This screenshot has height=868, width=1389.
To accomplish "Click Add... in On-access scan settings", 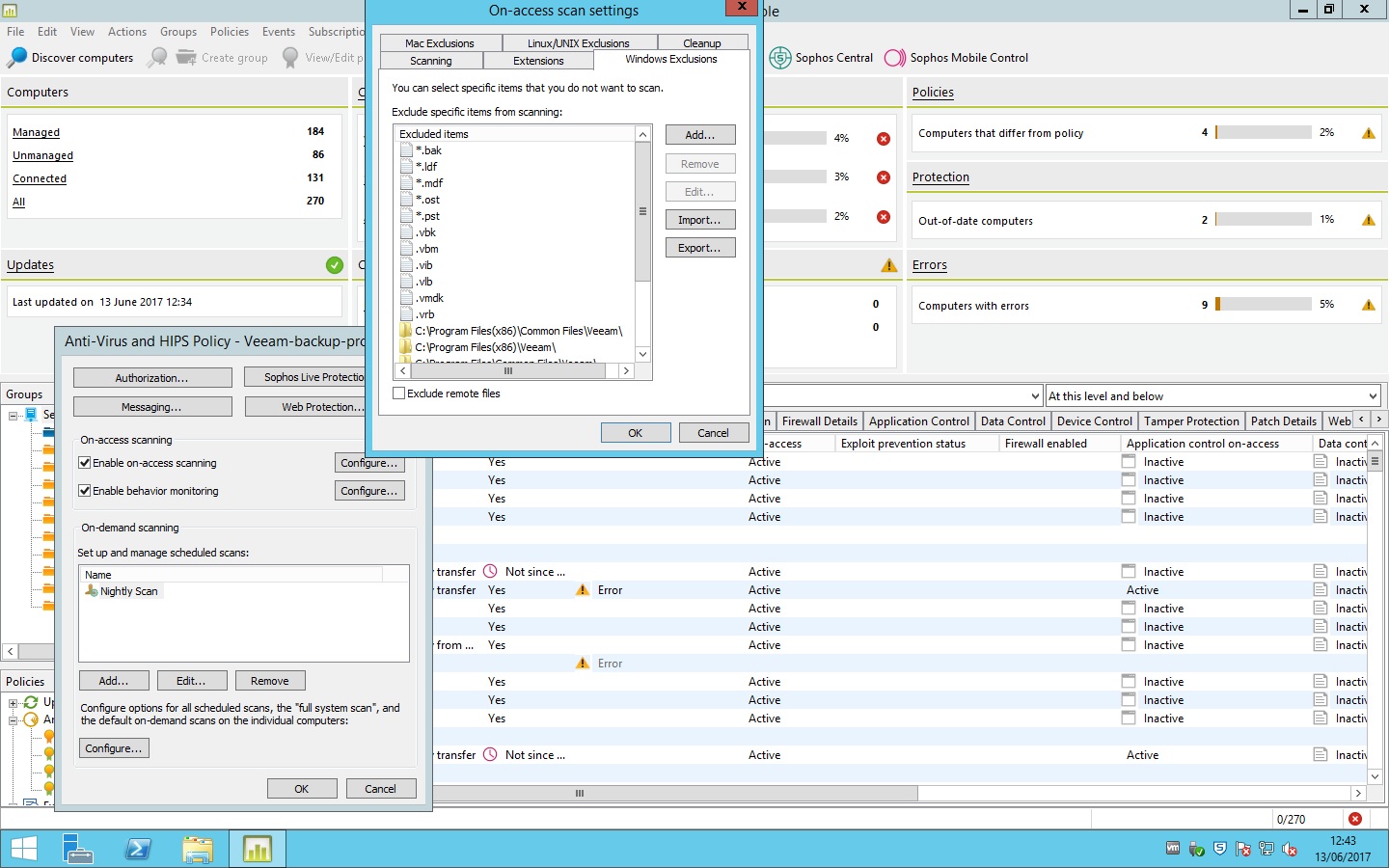I will (x=700, y=135).
